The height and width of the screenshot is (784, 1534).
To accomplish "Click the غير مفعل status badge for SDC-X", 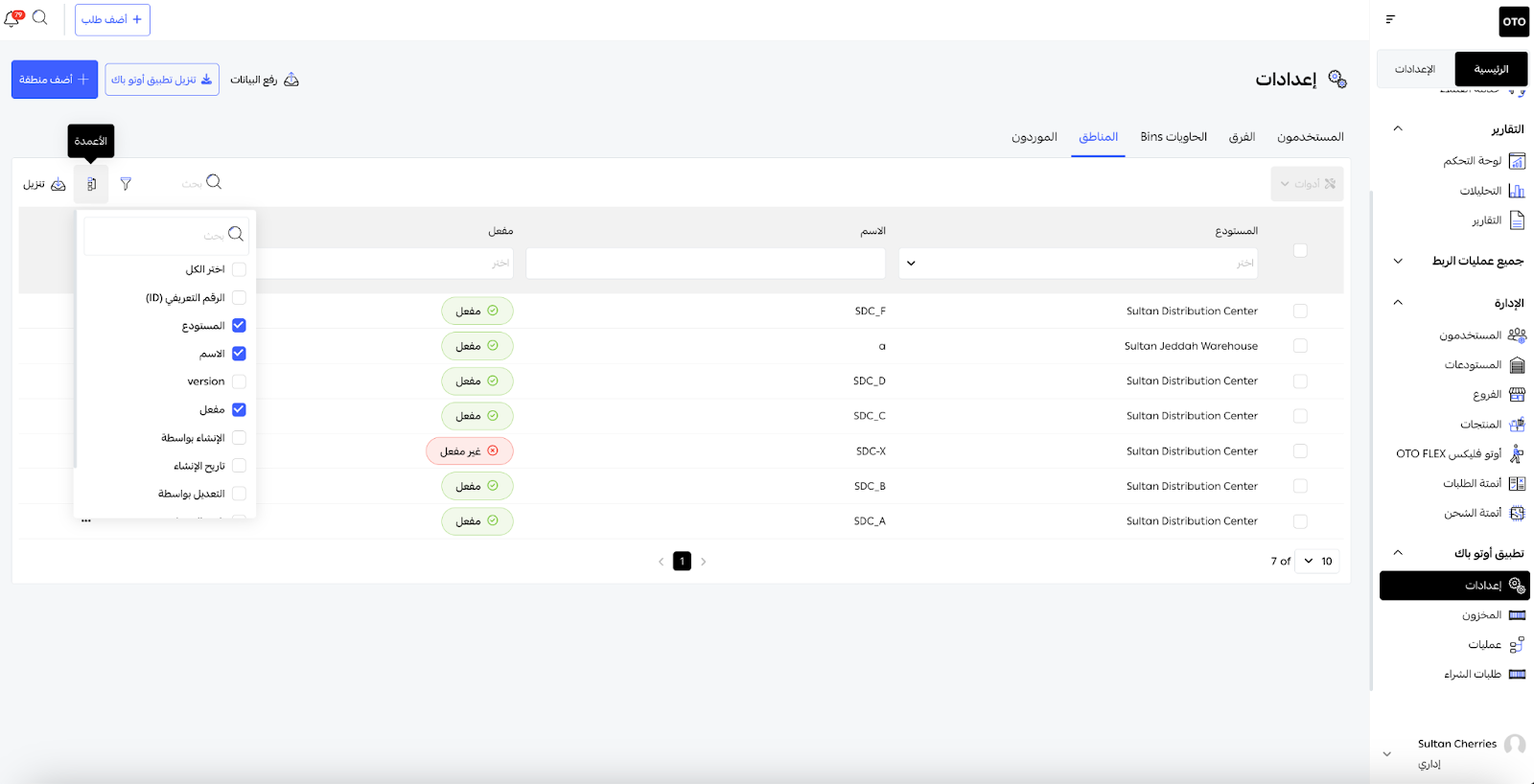I will click(x=470, y=451).
